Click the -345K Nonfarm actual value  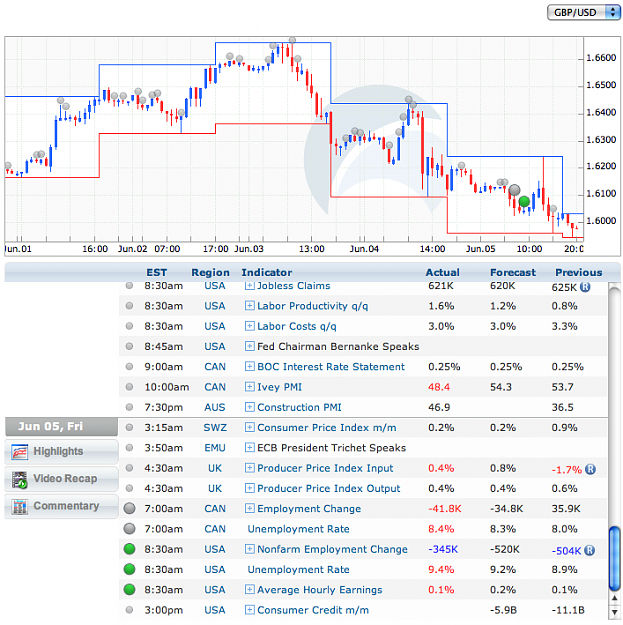pos(443,549)
